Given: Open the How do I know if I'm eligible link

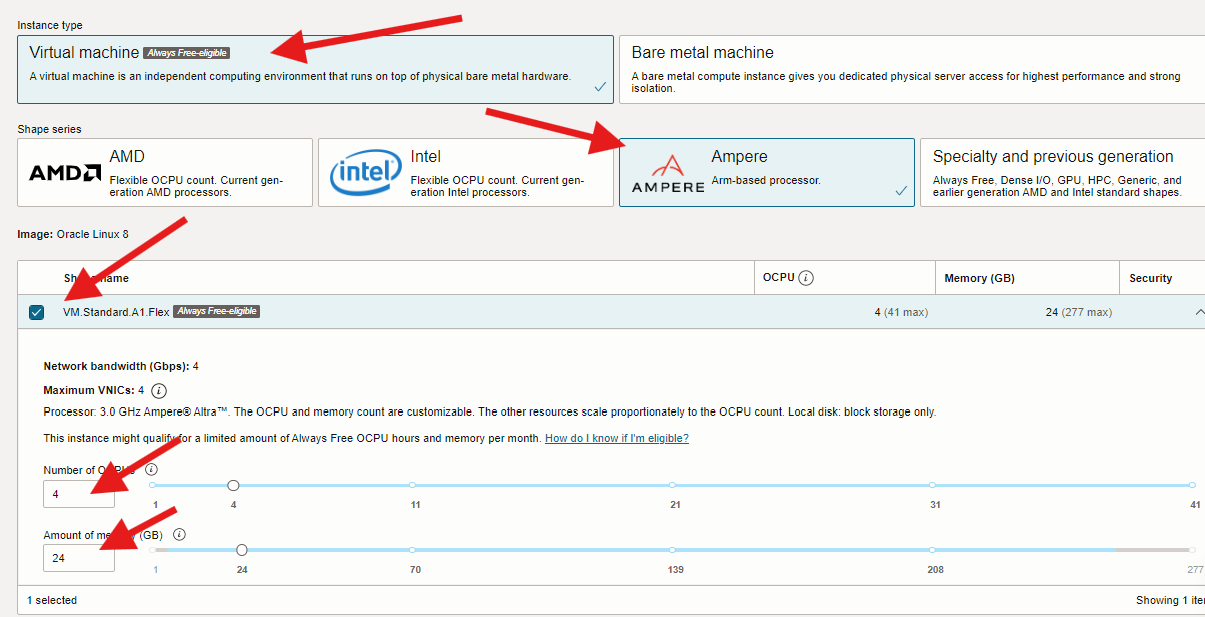Looking at the screenshot, I should (x=615, y=437).
